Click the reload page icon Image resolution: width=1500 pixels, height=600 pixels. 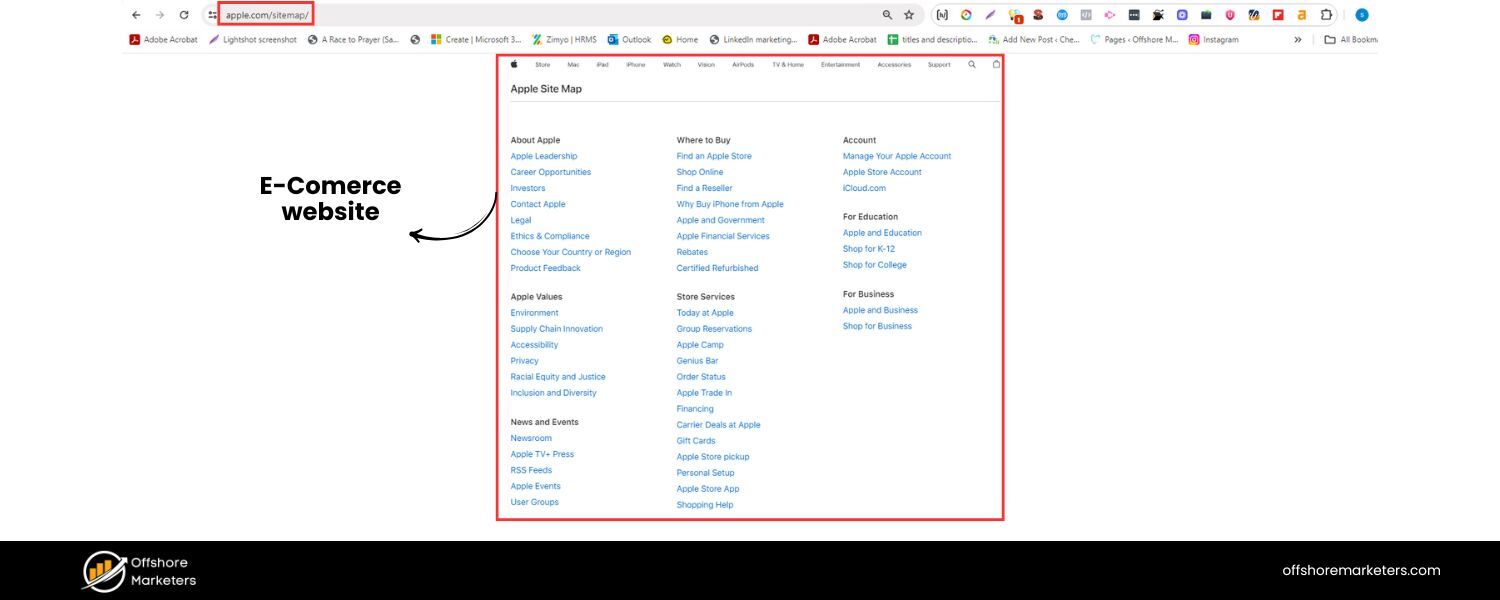(x=183, y=15)
